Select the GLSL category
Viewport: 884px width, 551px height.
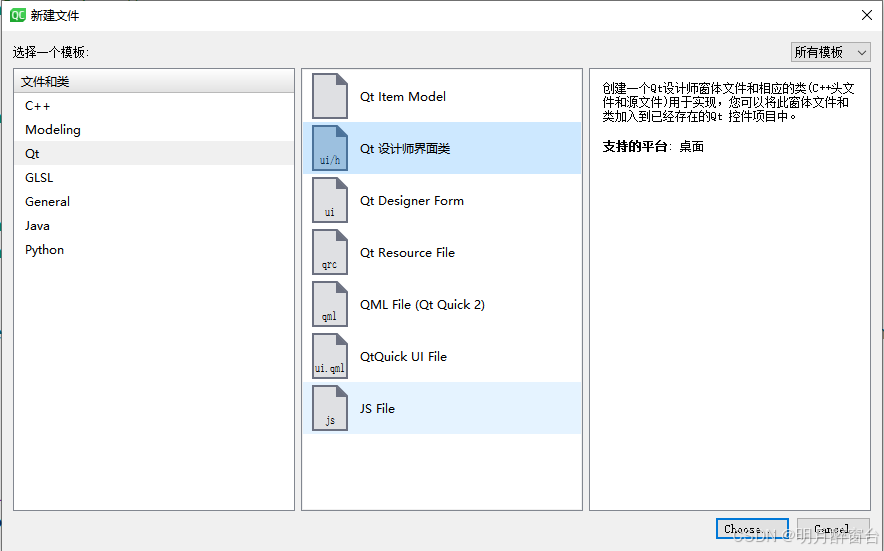tap(154, 178)
